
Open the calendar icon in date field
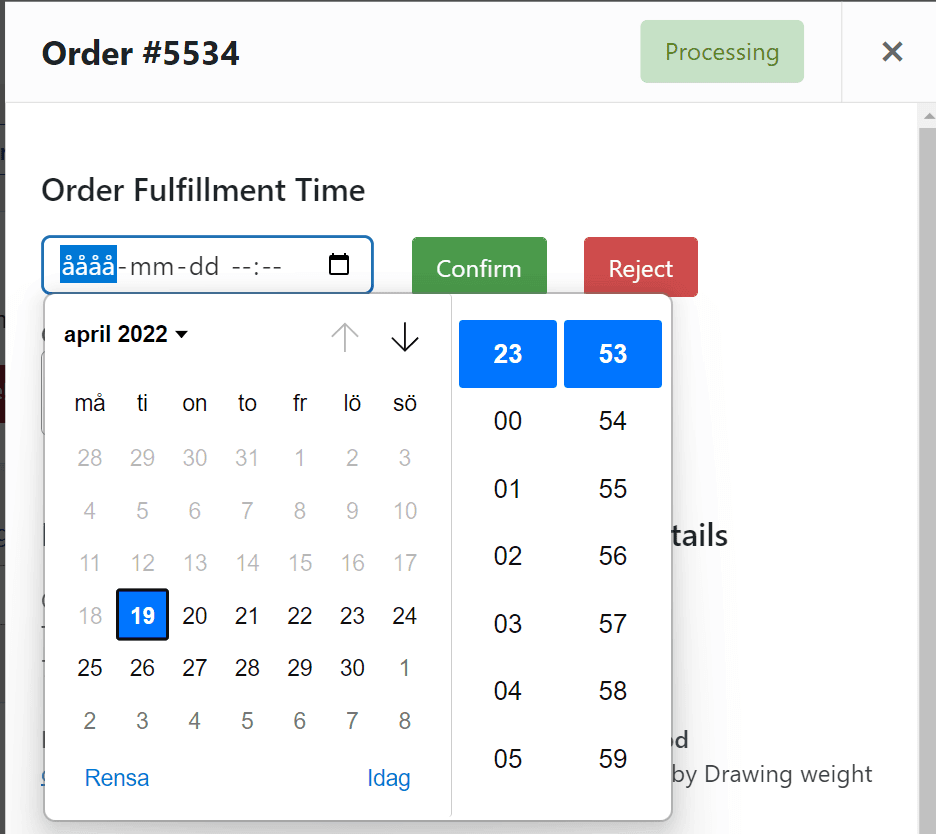(339, 264)
